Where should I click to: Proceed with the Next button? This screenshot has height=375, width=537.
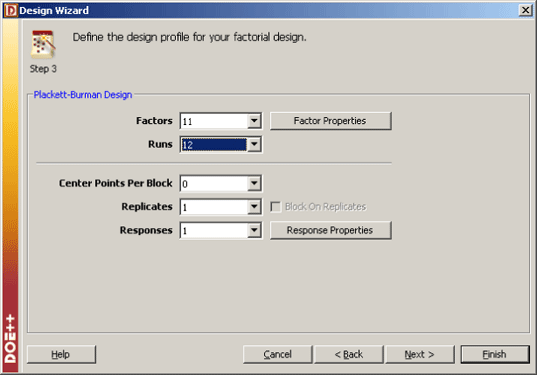[420, 354]
